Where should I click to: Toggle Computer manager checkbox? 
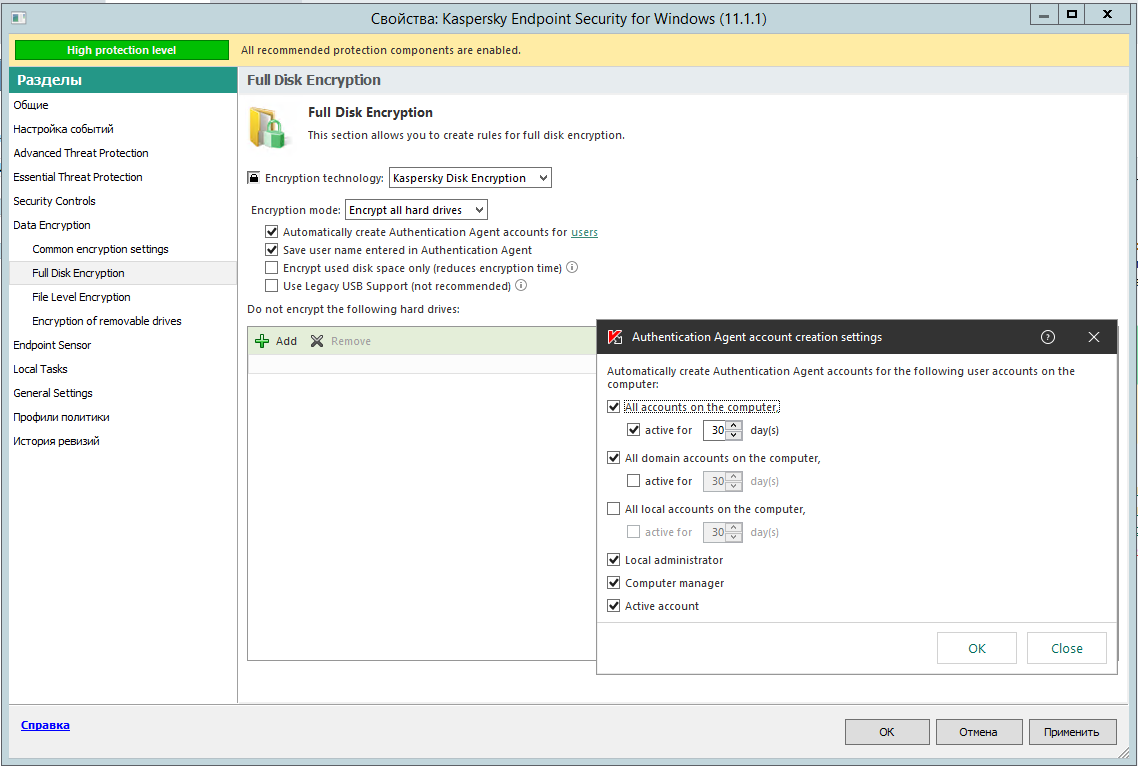point(613,583)
